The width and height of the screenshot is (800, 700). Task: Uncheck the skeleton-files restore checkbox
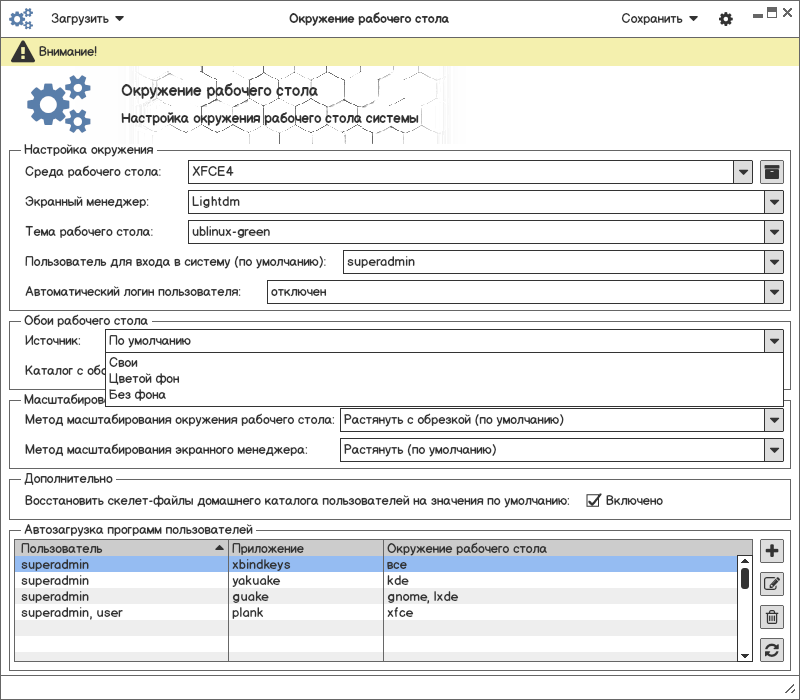tap(593, 500)
